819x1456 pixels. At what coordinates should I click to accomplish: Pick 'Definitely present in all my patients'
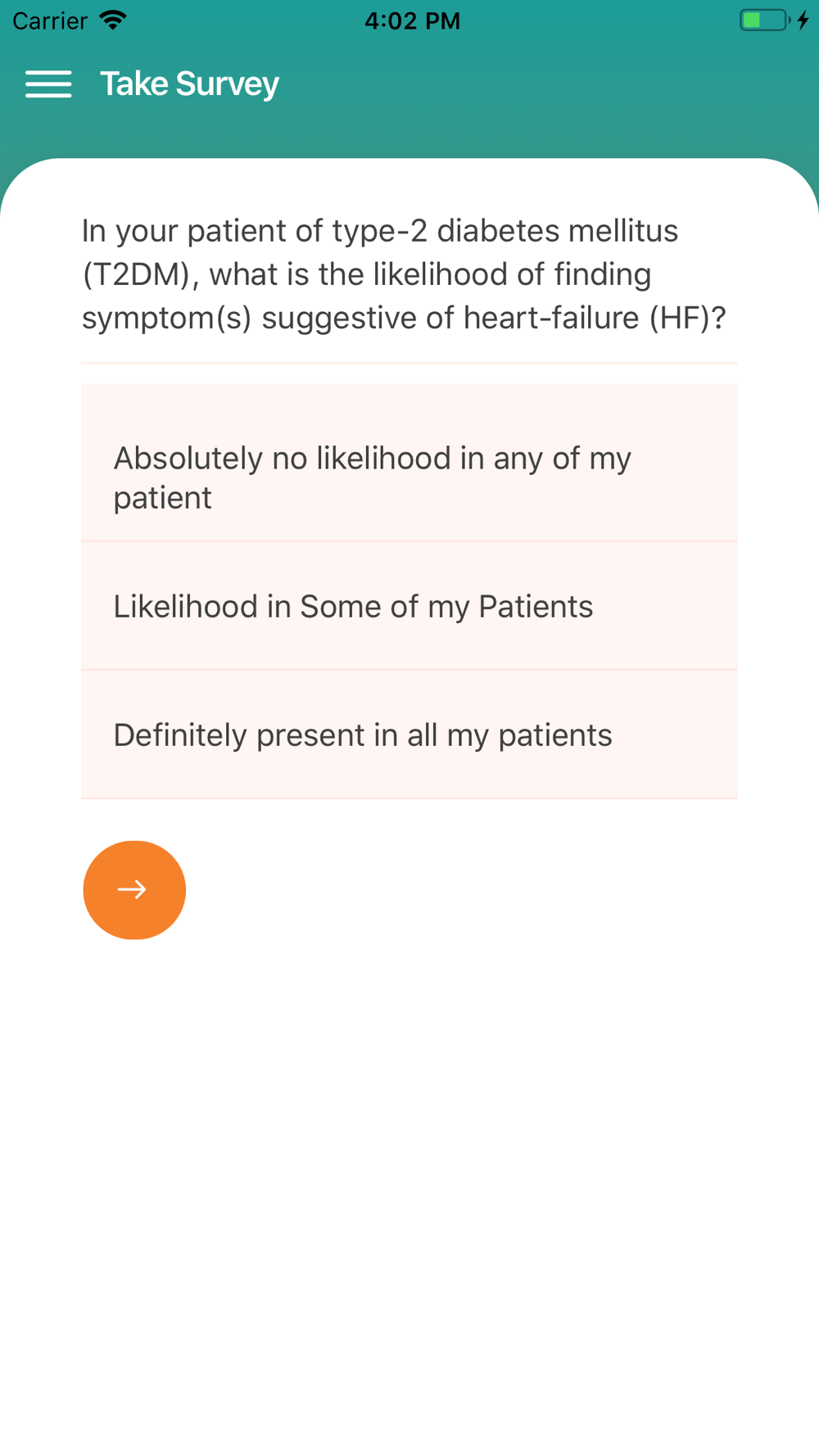point(409,735)
